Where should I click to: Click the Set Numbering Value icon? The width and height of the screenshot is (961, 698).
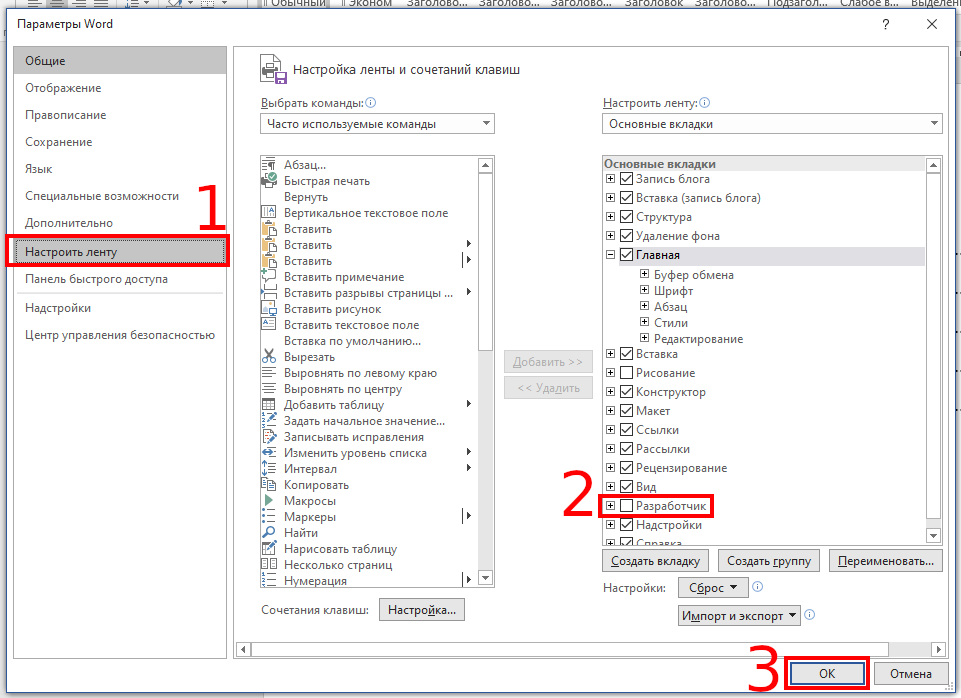pos(268,420)
